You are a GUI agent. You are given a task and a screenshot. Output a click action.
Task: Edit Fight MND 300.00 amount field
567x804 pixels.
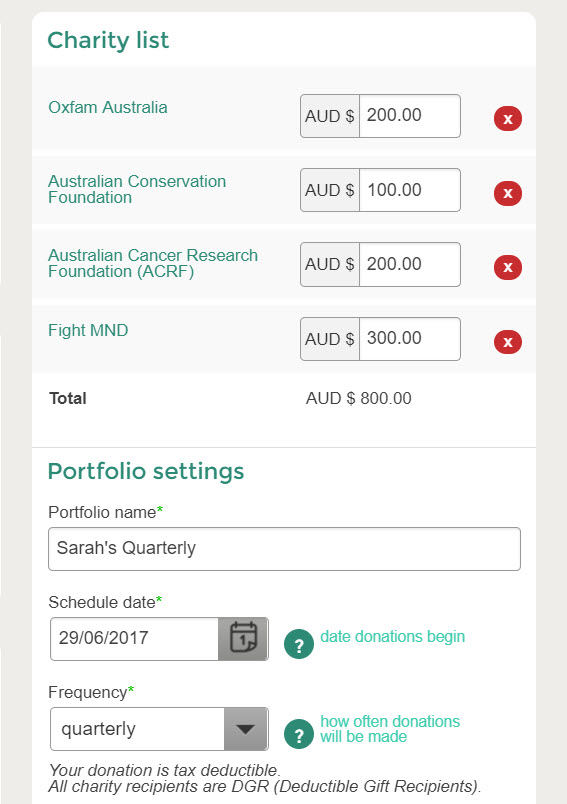tap(410, 339)
